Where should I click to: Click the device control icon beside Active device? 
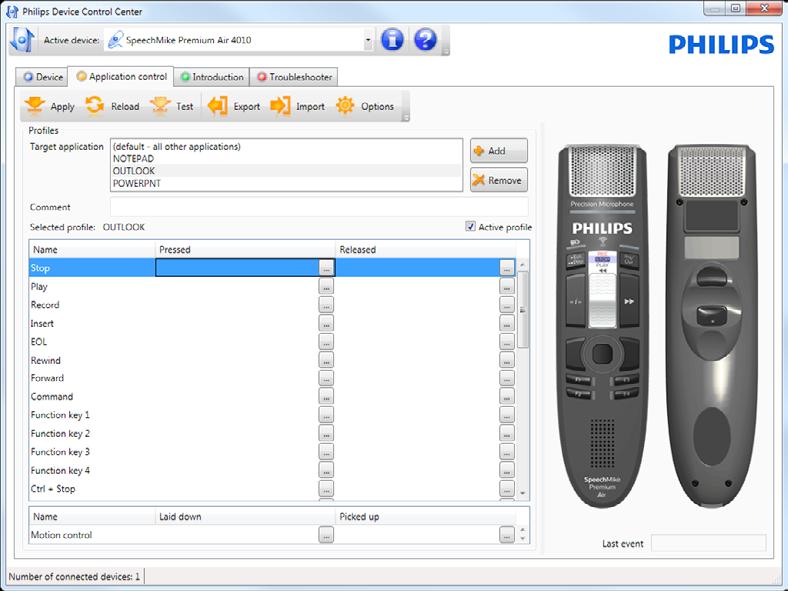(x=23, y=40)
